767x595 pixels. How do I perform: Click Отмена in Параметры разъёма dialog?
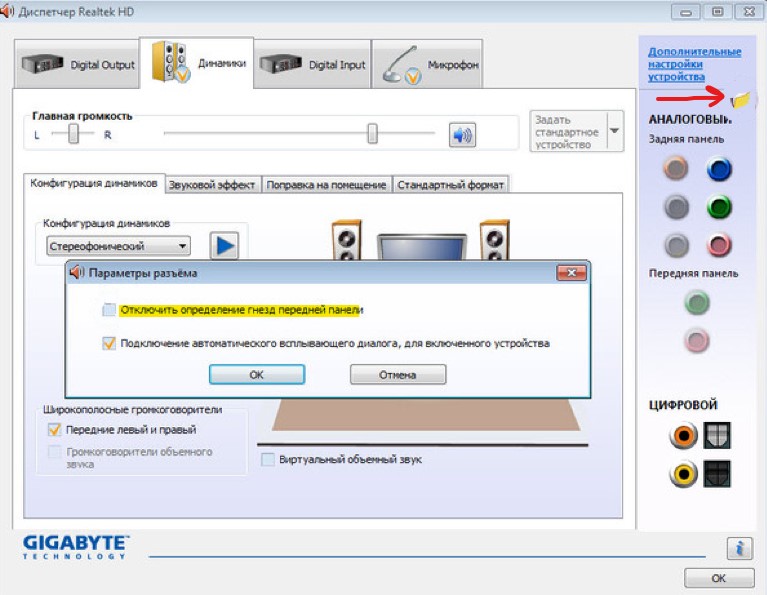click(398, 374)
